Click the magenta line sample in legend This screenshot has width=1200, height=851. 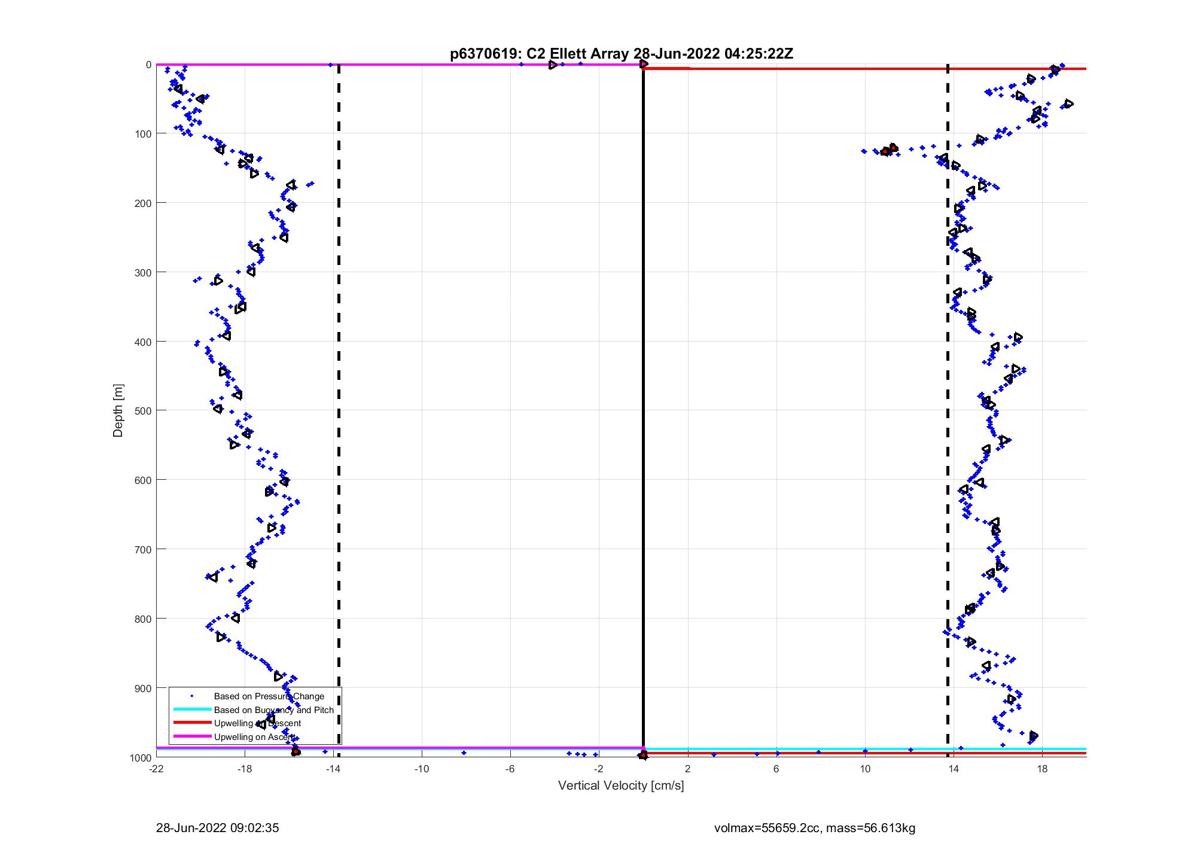[191, 736]
